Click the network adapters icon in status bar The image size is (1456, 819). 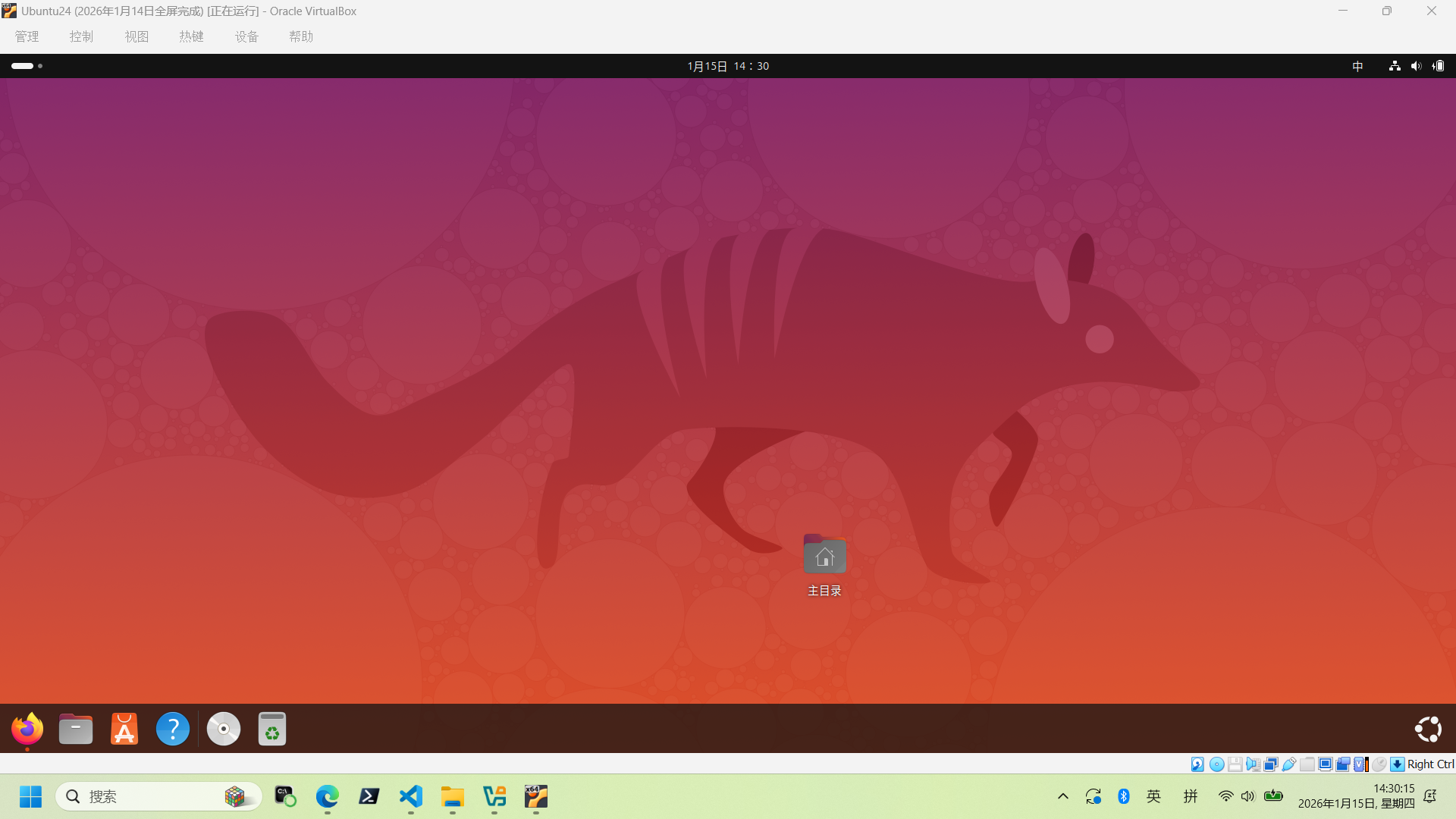pyautogui.click(x=1271, y=764)
